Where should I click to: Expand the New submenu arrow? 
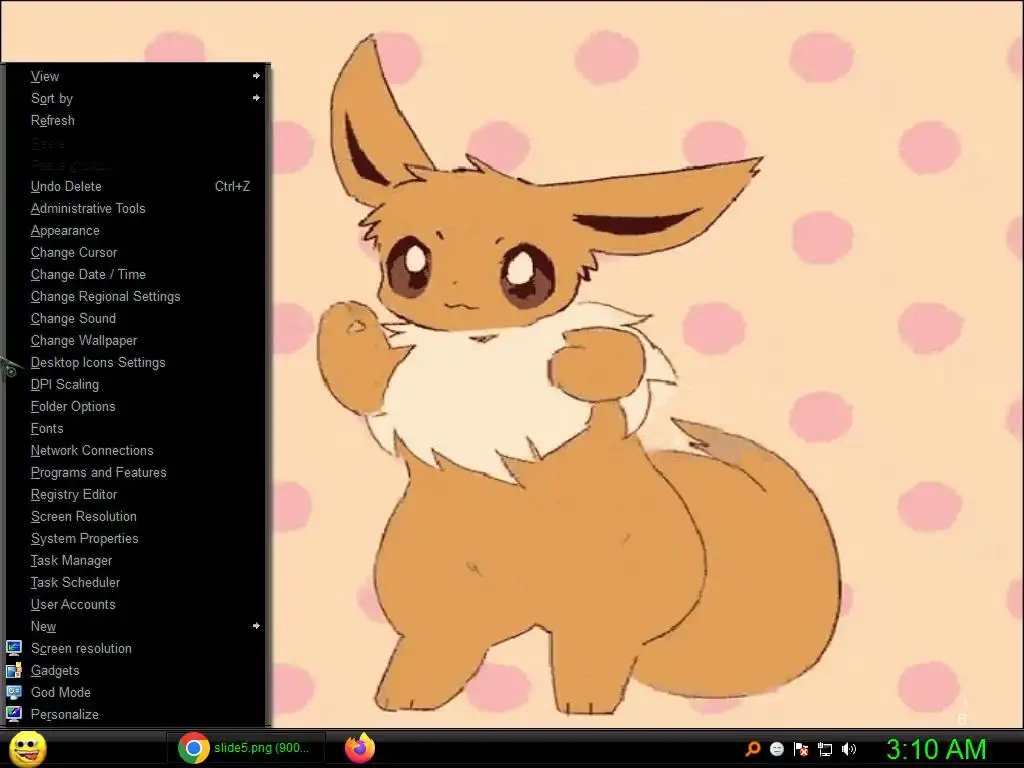tap(256, 626)
